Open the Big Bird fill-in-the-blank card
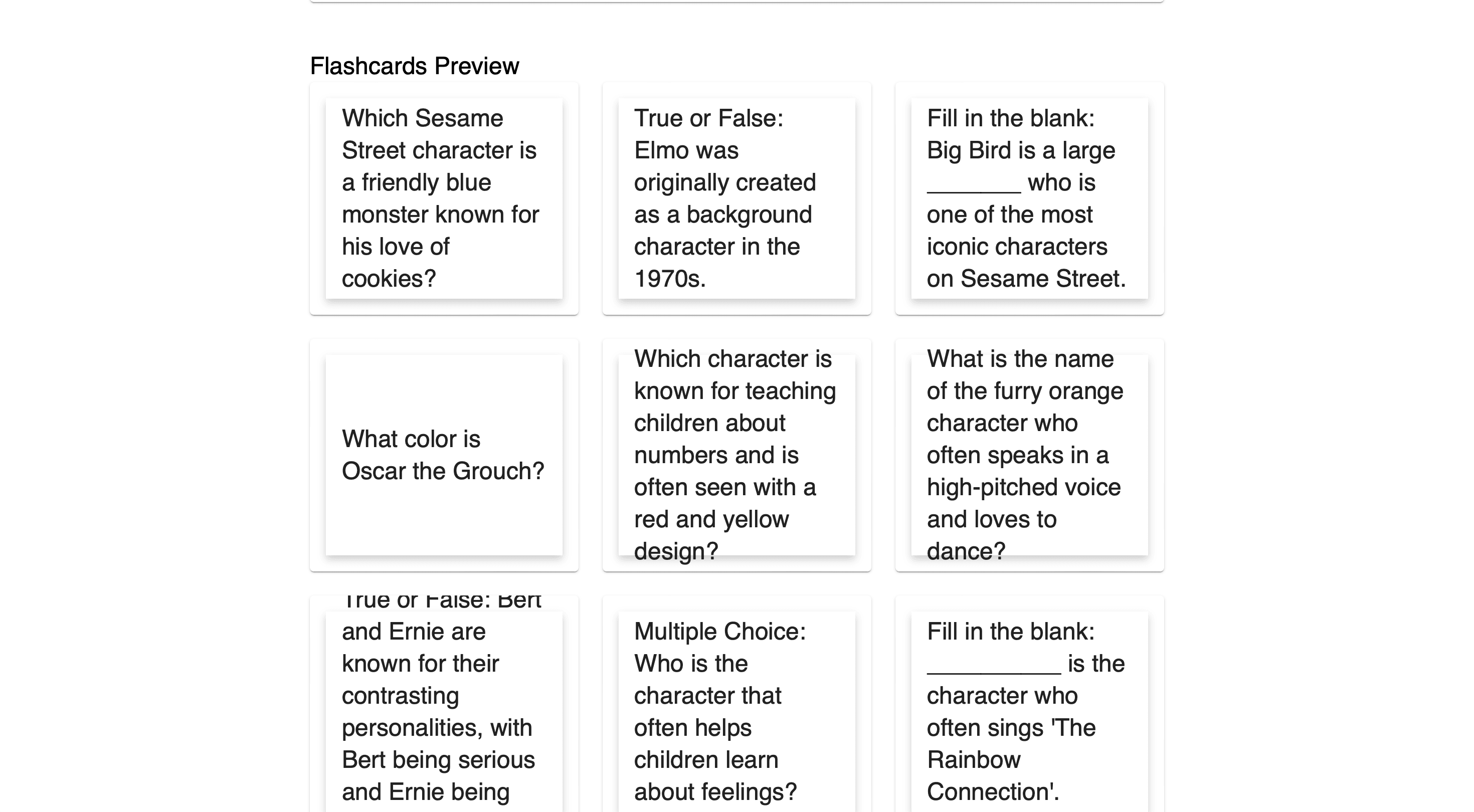The width and height of the screenshot is (1474, 812). pos(1029,198)
